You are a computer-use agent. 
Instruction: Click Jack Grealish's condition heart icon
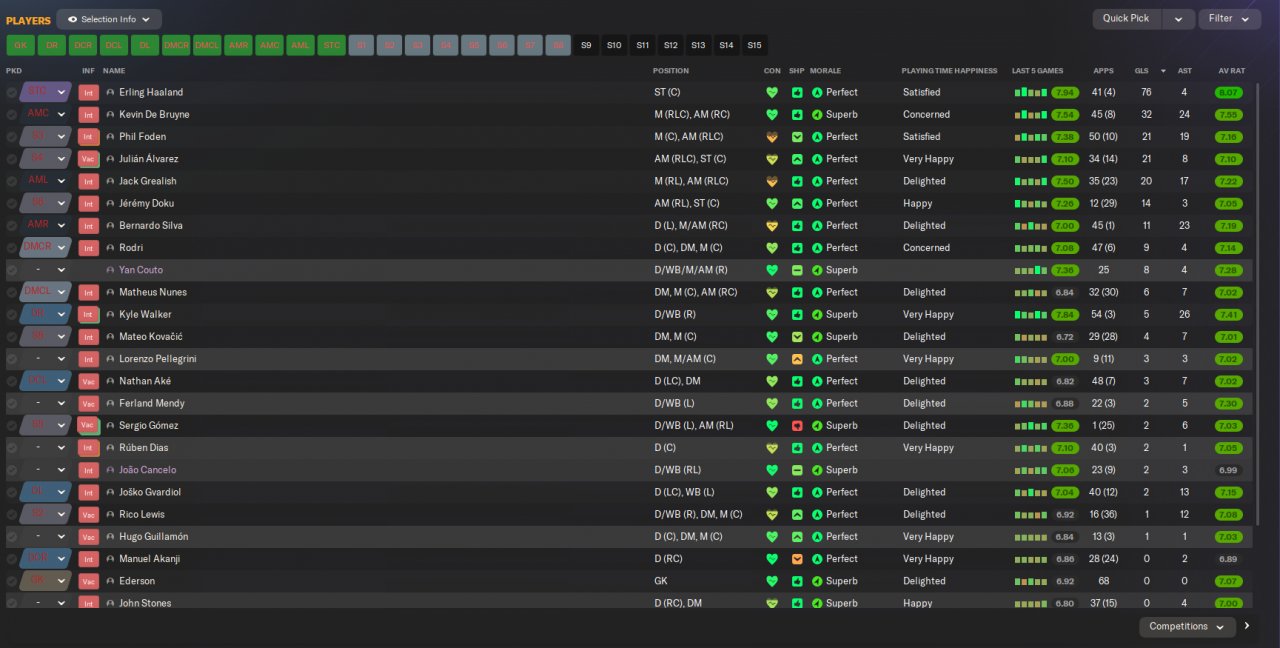pyautogui.click(x=771, y=181)
